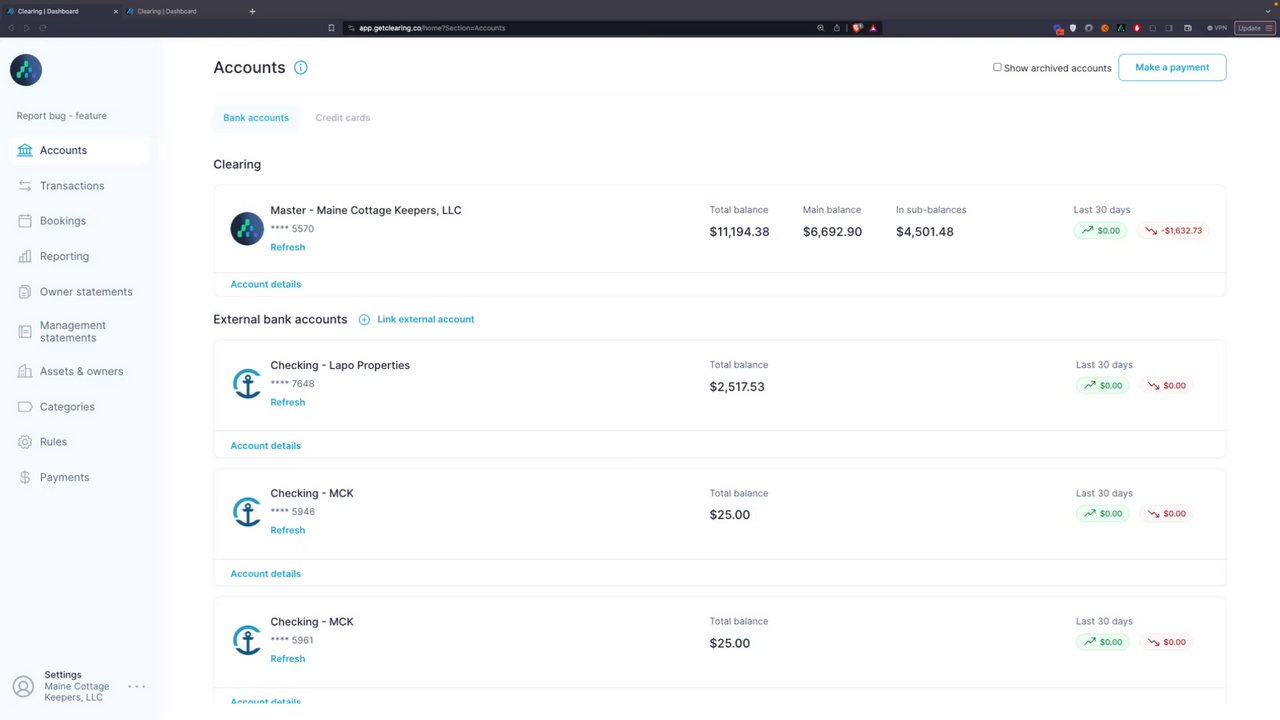The image size is (1280, 720).
Task: Click the **** 5570 account number
Action: 292,229
